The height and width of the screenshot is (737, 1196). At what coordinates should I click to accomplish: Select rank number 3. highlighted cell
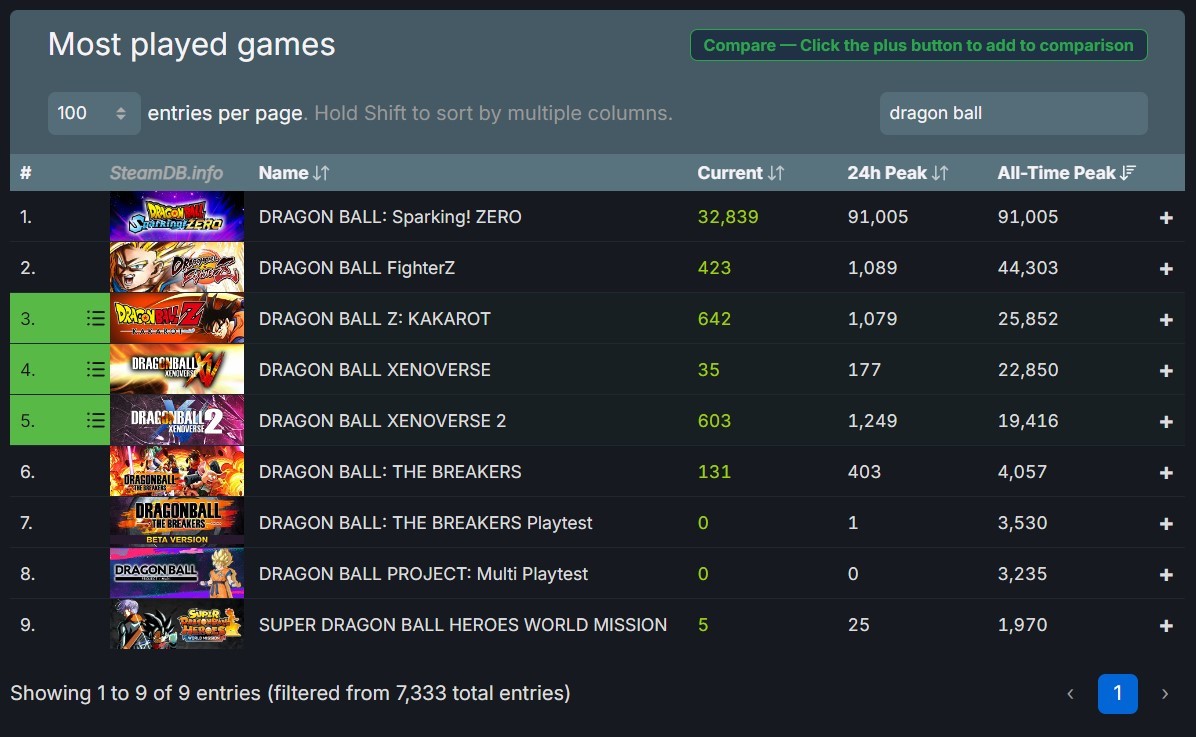click(x=59, y=318)
